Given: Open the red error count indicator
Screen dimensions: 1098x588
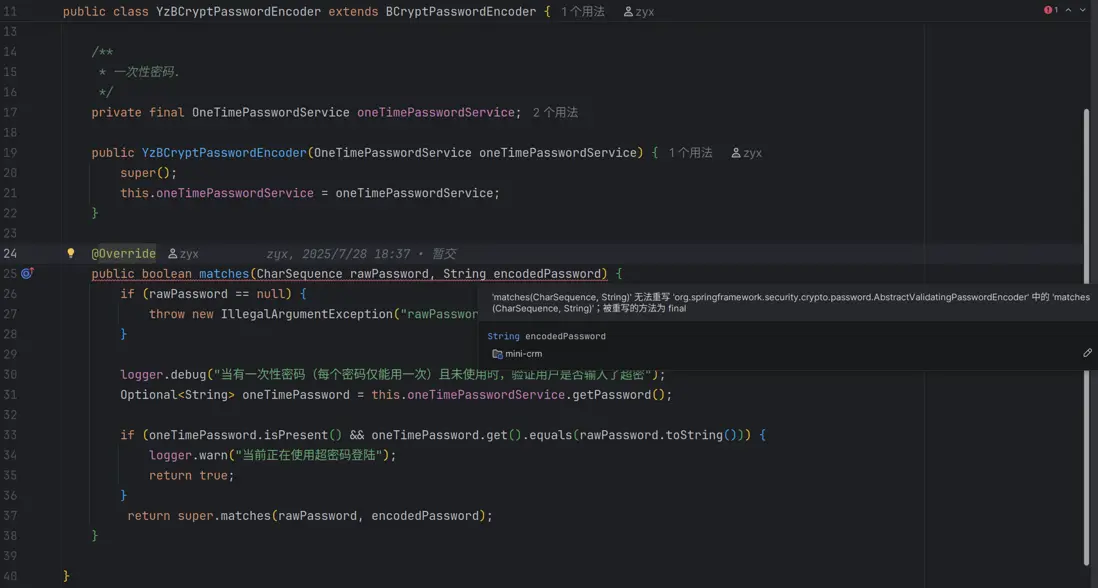Looking at the screenshot, I should click(1050, 10).
